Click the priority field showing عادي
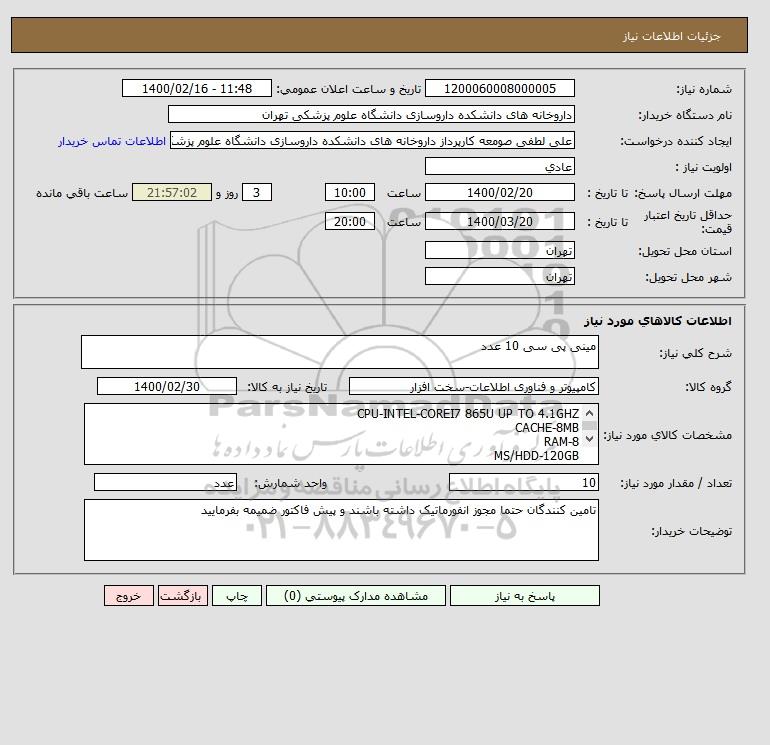 pos(499,166)
